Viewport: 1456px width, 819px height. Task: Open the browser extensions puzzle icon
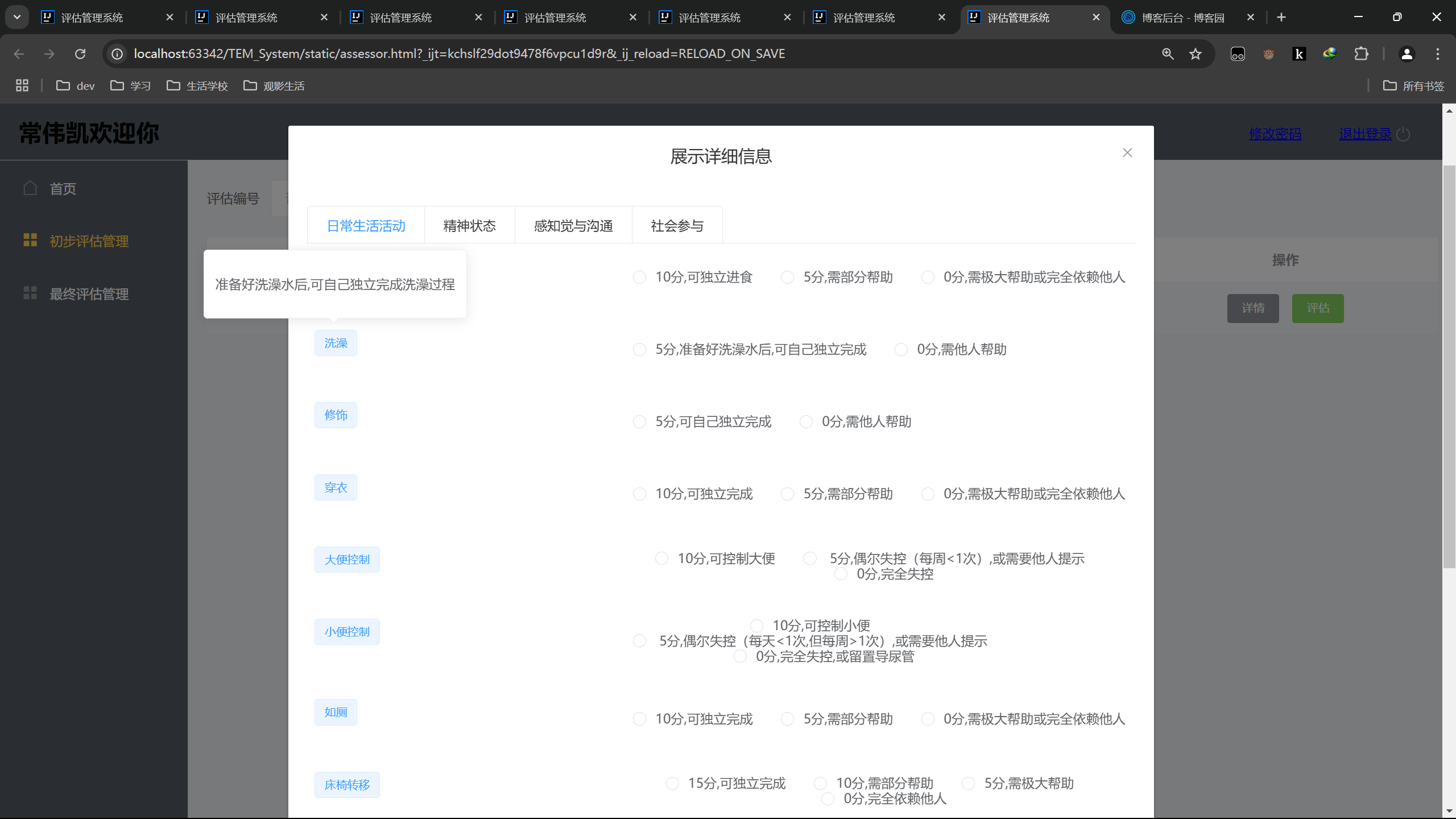(1361, 54)
